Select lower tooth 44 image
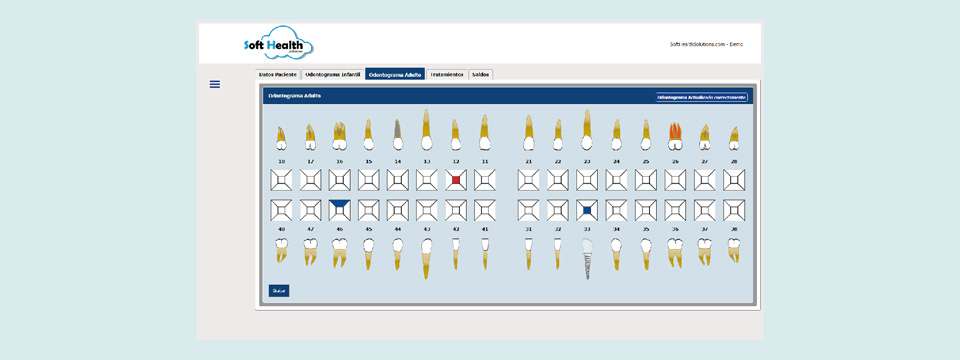This screenshot has height=360, width=960. pos(397,253)
